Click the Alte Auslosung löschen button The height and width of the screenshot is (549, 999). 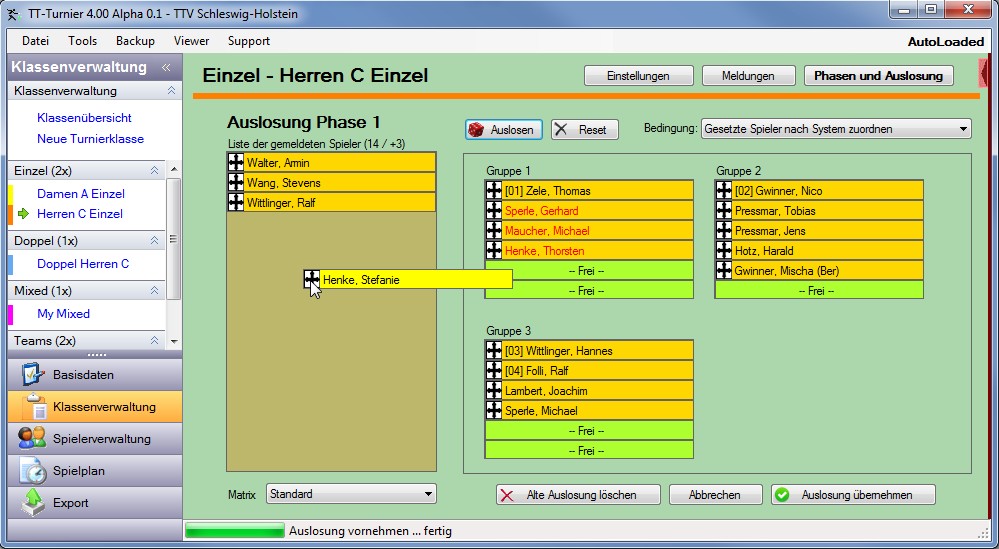579,495
